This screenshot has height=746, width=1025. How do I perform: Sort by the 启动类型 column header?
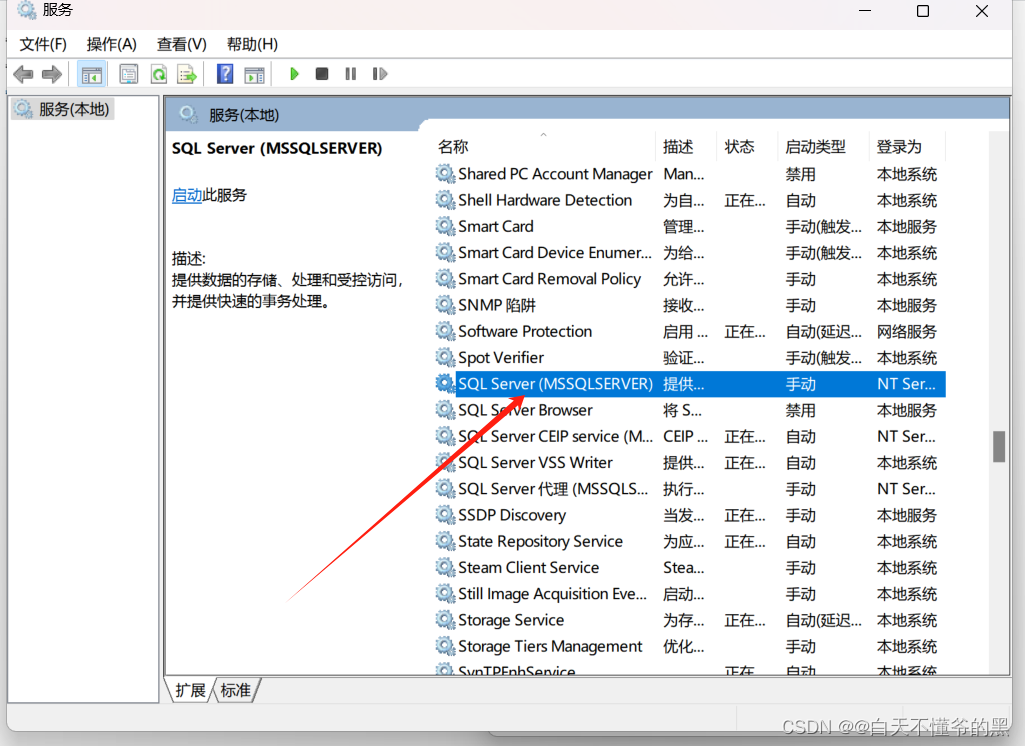click(815, 147)
